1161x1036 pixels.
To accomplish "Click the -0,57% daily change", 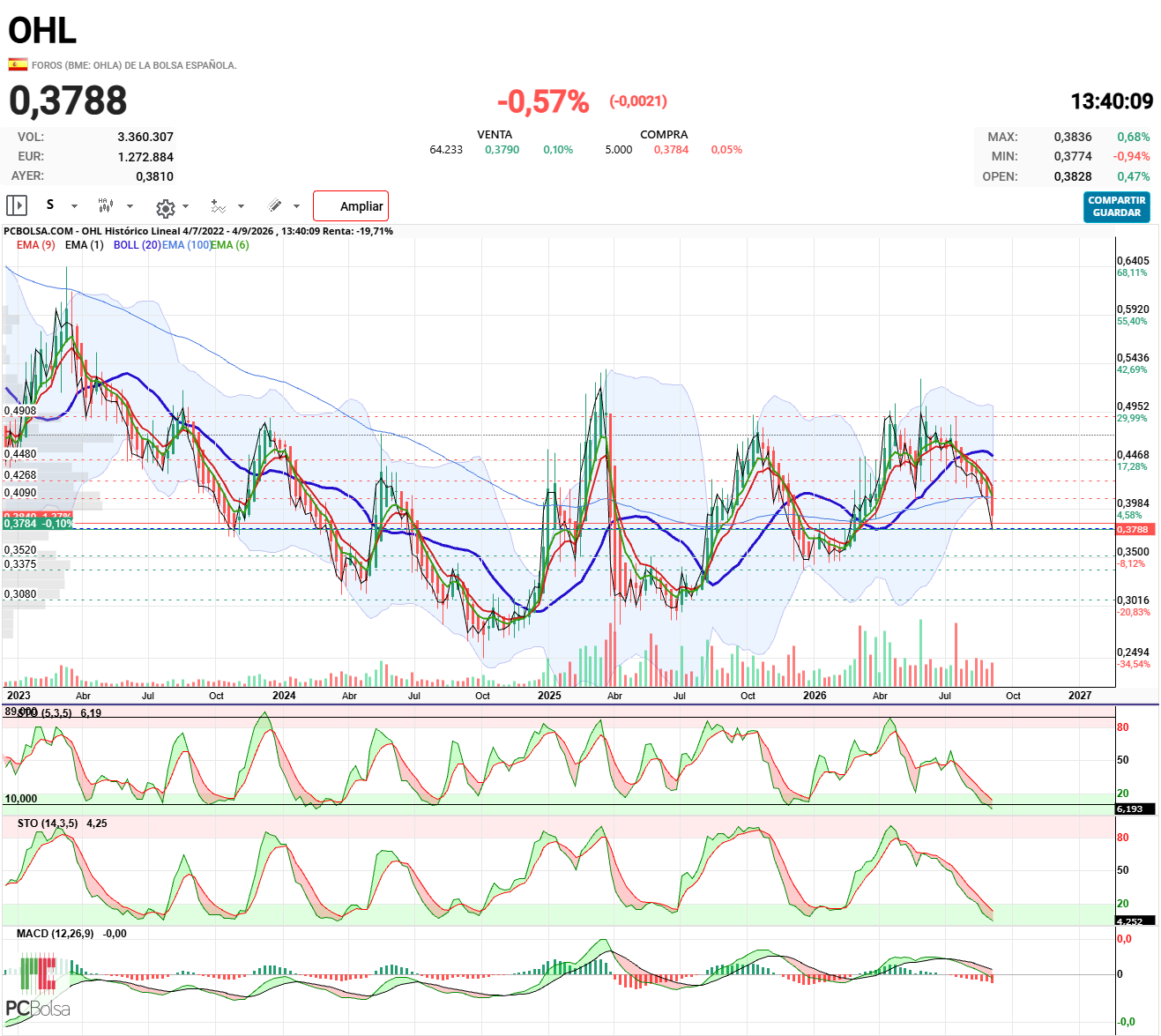I will pyautogui.click(x=543, y=102).
